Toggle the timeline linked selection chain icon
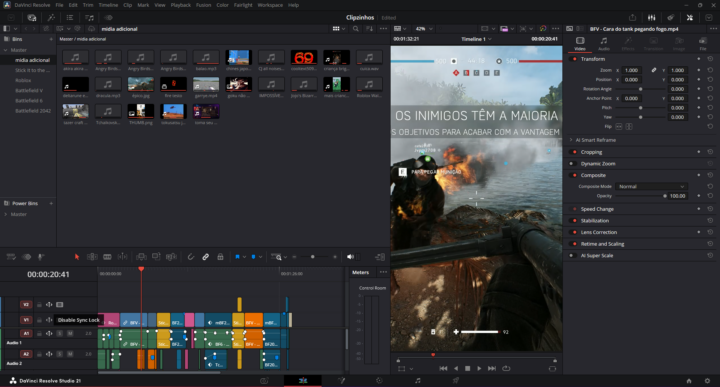Viewport: 720px width, 387px height. (x=206, y=257)
